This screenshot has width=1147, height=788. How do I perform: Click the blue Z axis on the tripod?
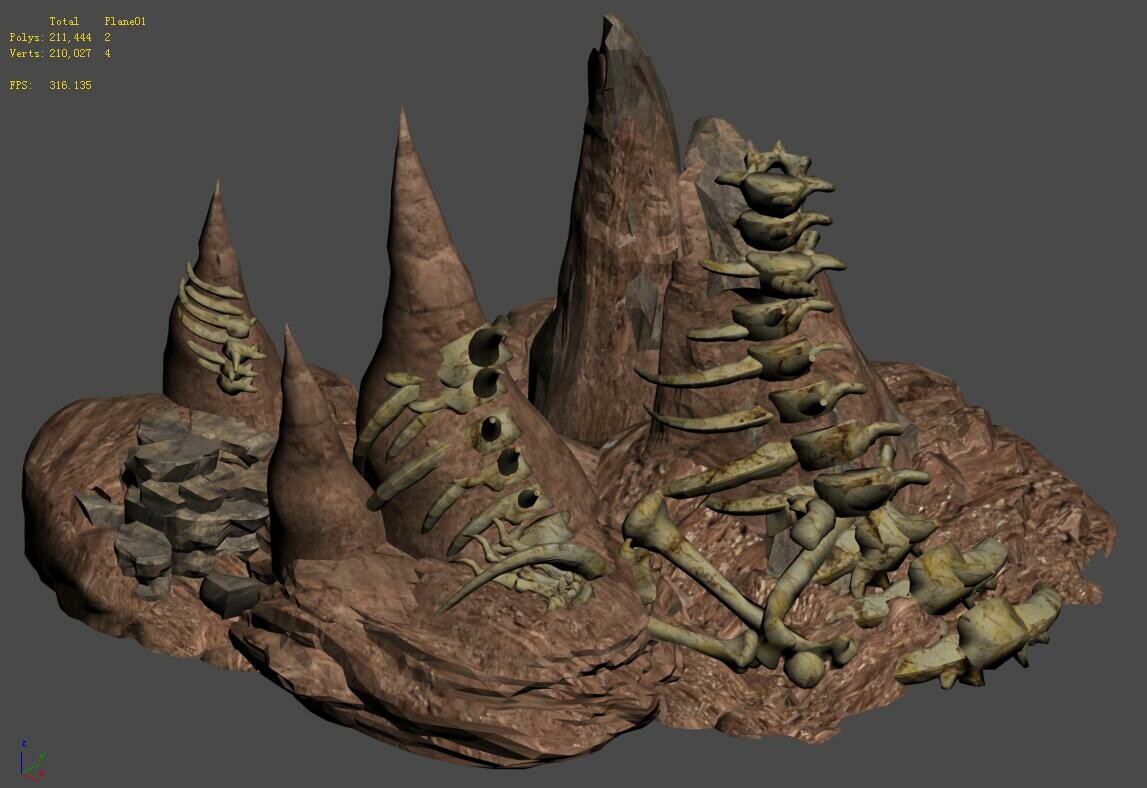coord(21,762)
